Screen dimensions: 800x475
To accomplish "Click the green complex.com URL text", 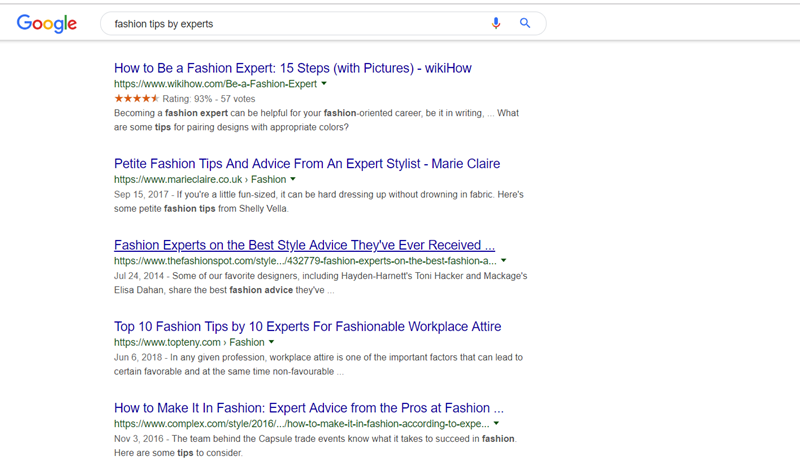I will point(300,424).
